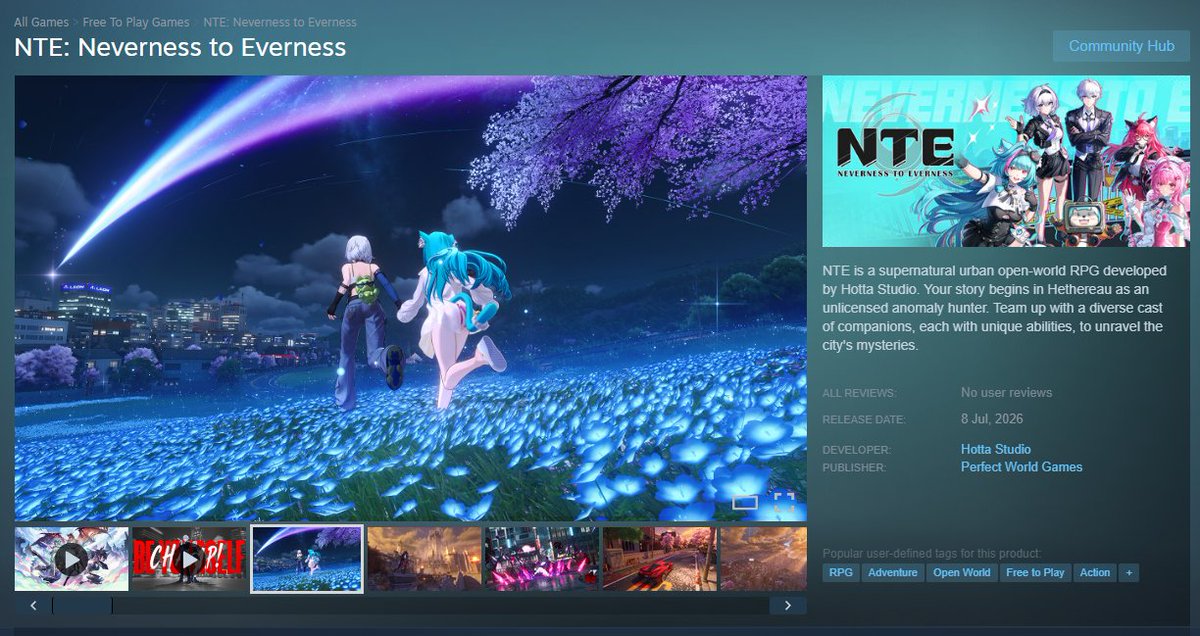Image resolution: width=1200 pixels, height=636 pixels.
Task: Toggle theater mode rectangle icon
Action: [745, 502]
